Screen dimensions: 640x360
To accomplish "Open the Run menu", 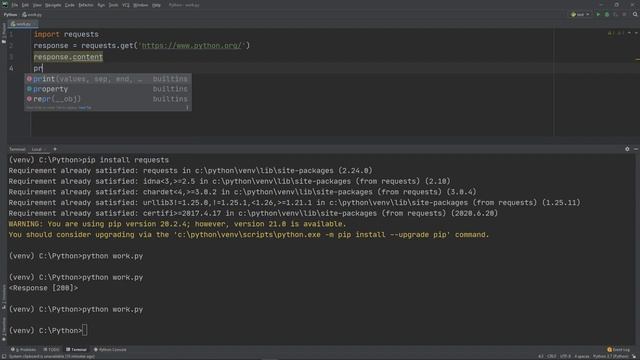I will click(x=101, y=5).
